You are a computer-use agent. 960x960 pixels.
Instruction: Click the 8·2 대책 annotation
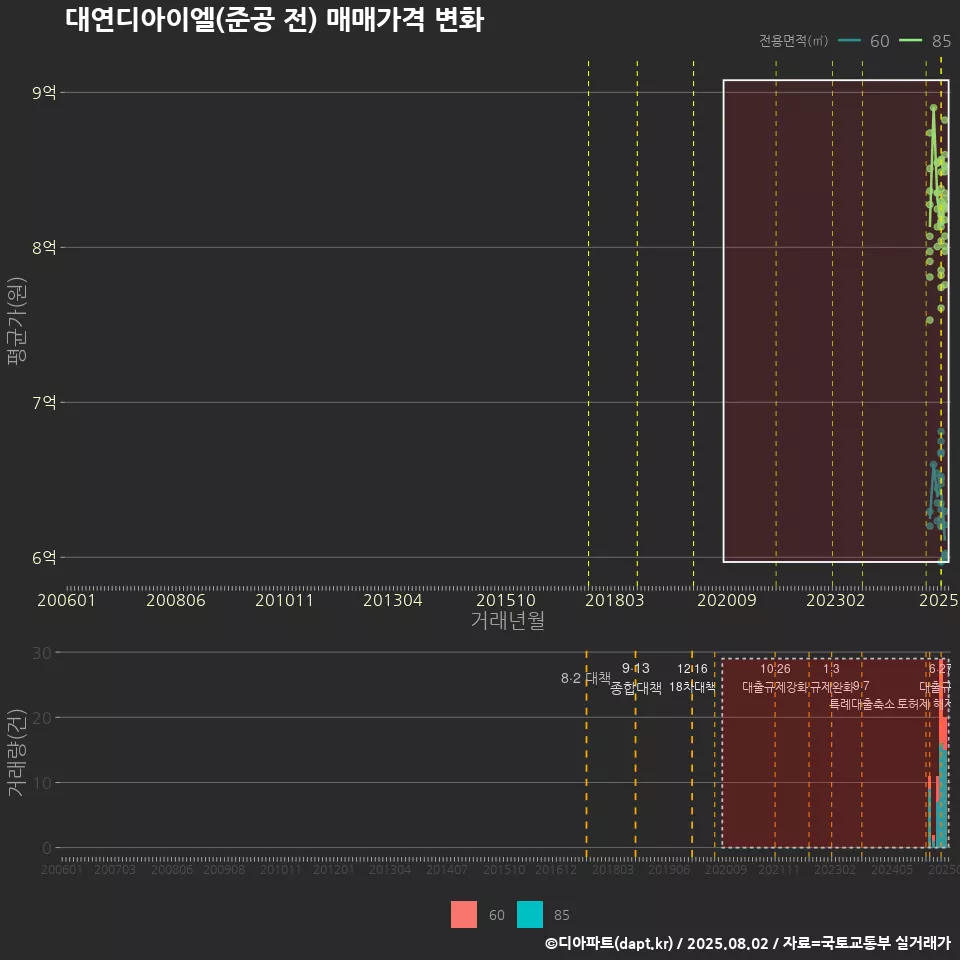tap(586, 678)
